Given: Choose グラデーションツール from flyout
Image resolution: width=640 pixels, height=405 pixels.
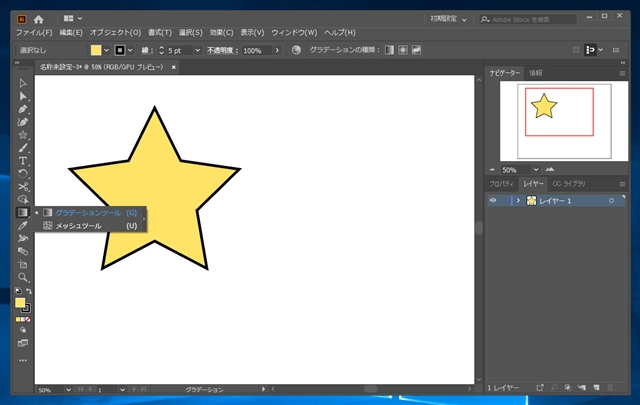Looking at the screenshot, I should tap(90, 213).
